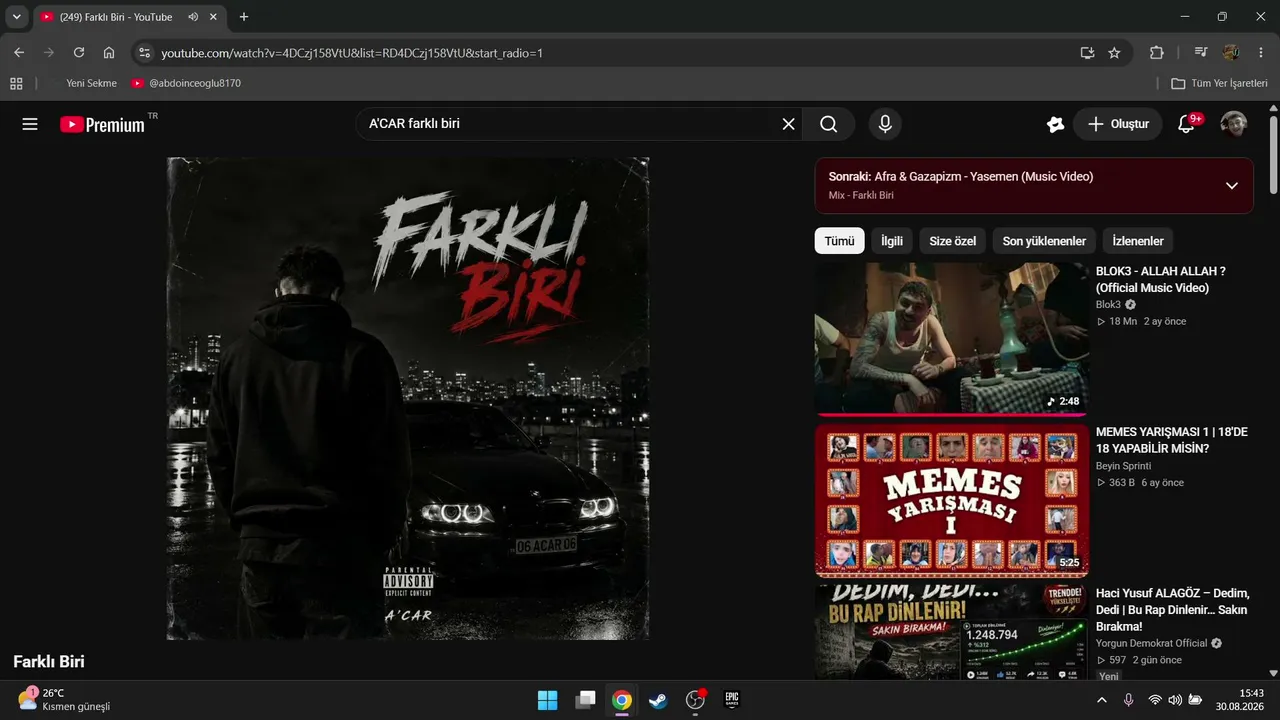The height and width of the screenshot is (720, 1280).
Task: Click the icon left of Oluştur
Action: (1055, 124)
